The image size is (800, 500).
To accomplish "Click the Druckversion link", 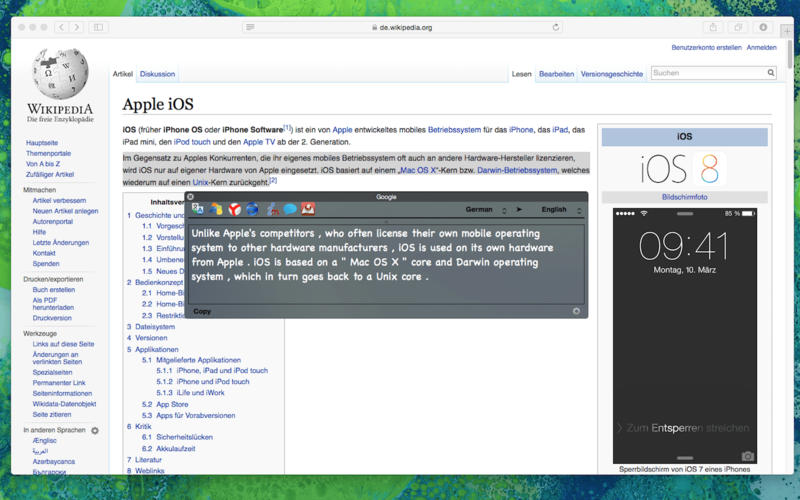I will [52, 318].
